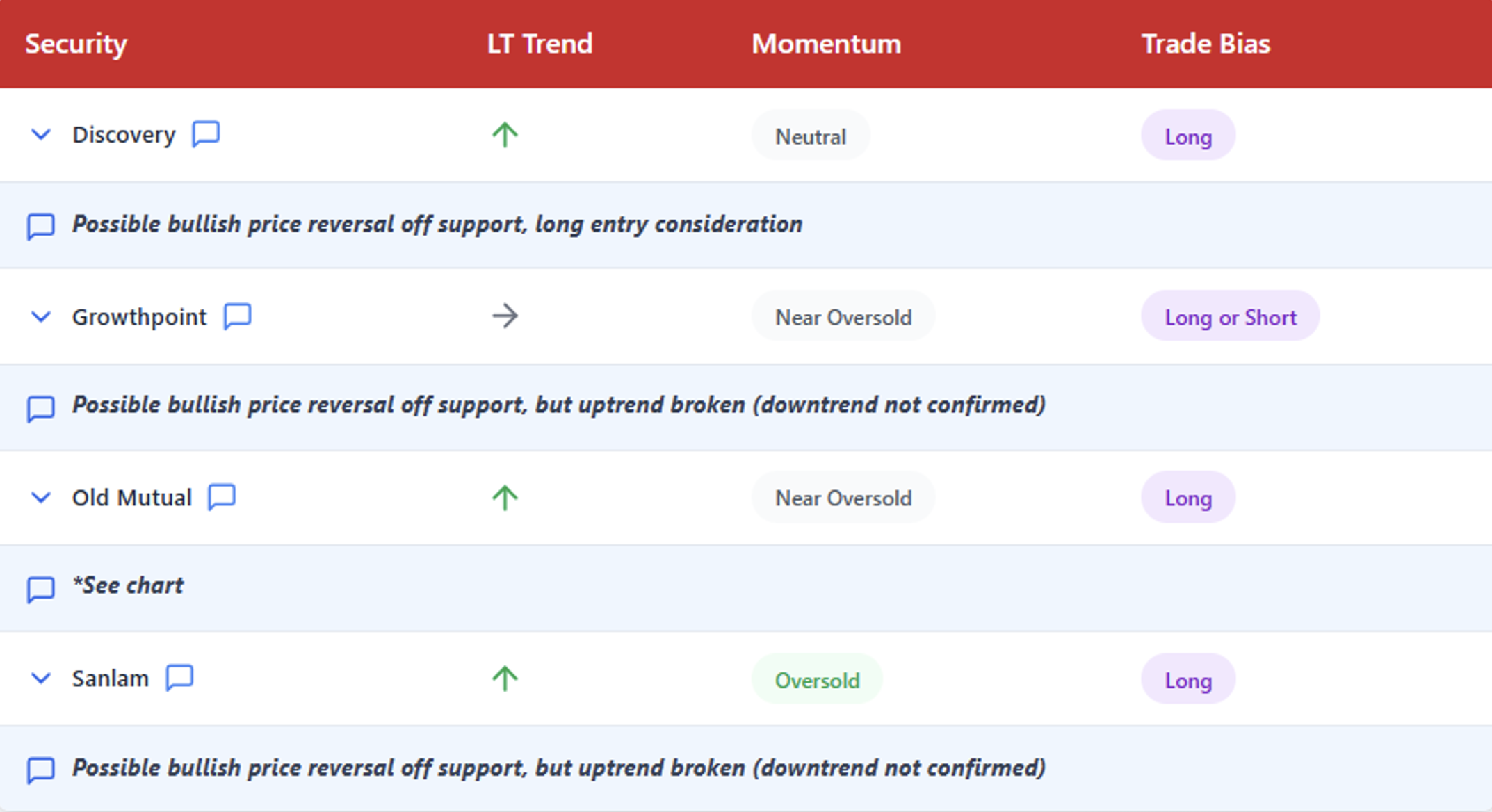Click the '*See chart' note text
The width and height of the screenshot is (1492, 812).
point(129,585)
